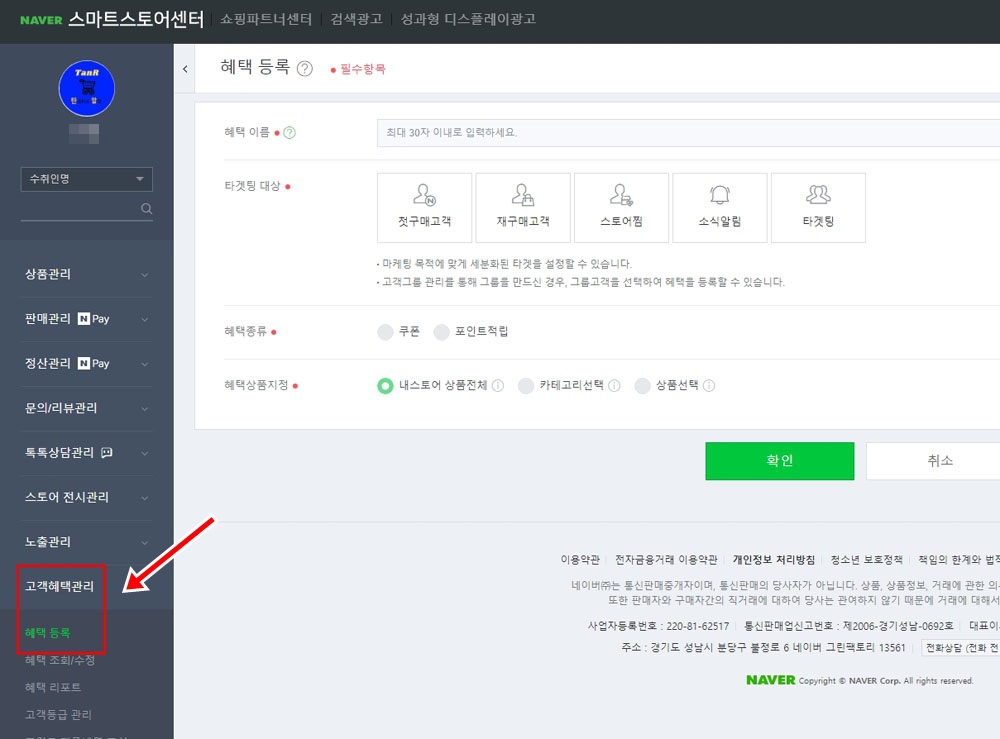Viewport: 1000px width, 739px height.
Task: Click the NAVER footer logo
Action: pos(770,680)
